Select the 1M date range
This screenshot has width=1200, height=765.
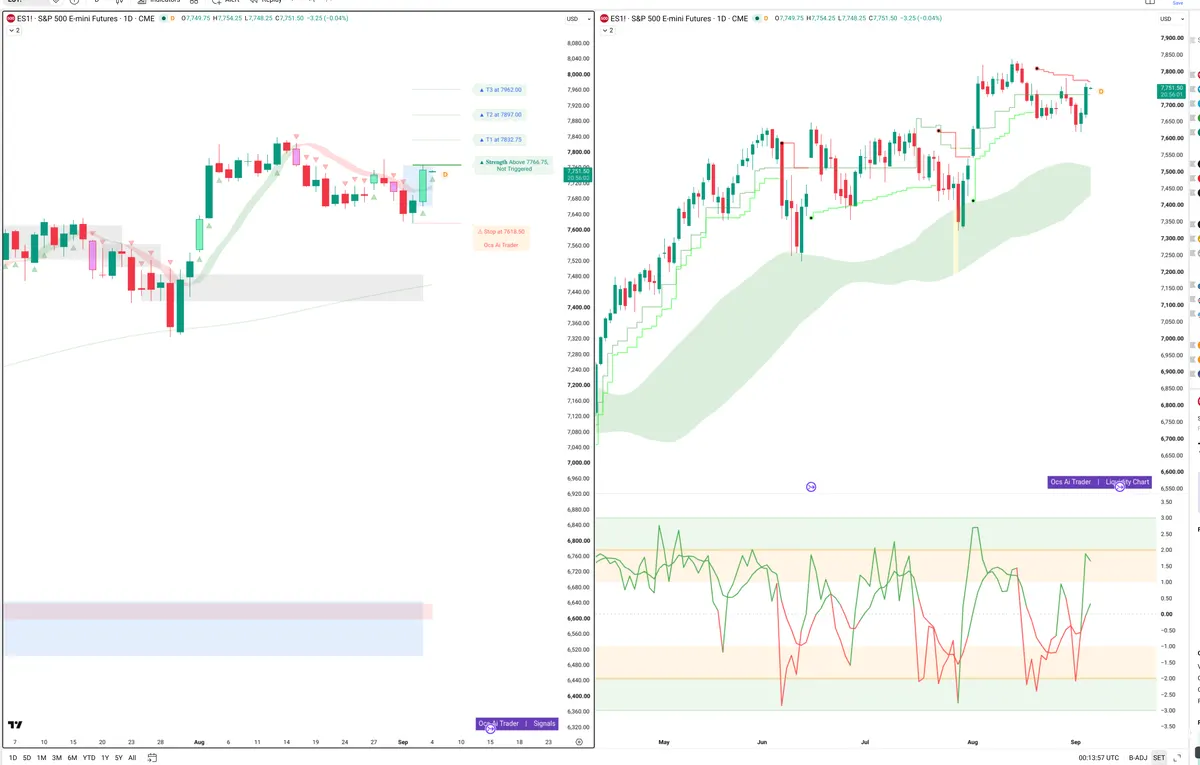pos(42,758)
